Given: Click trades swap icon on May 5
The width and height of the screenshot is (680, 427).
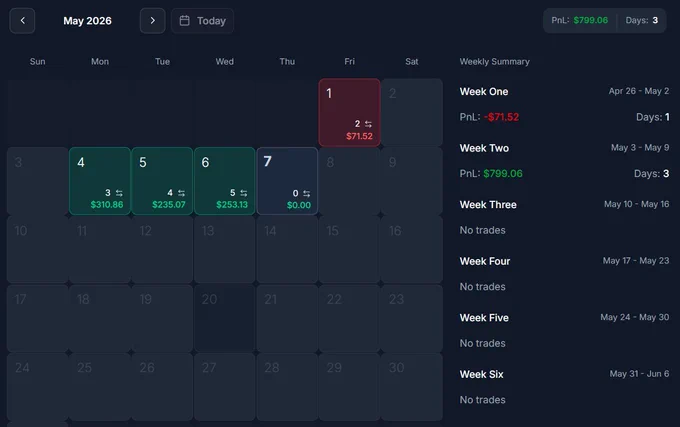Looking at the screenshot, I should coord(181,193).
